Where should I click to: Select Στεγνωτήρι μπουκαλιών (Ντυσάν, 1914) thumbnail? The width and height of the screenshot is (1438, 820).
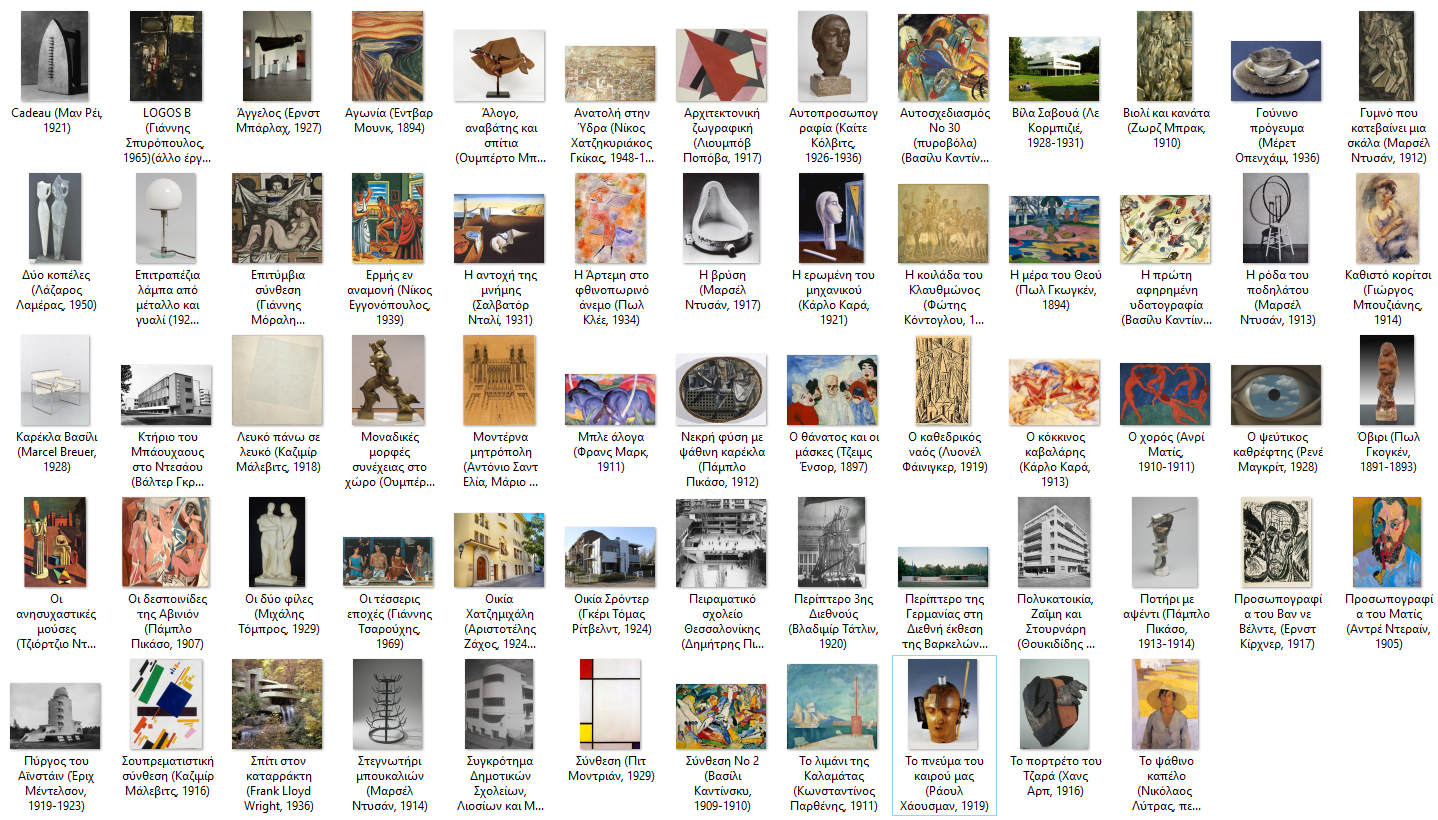387,702
